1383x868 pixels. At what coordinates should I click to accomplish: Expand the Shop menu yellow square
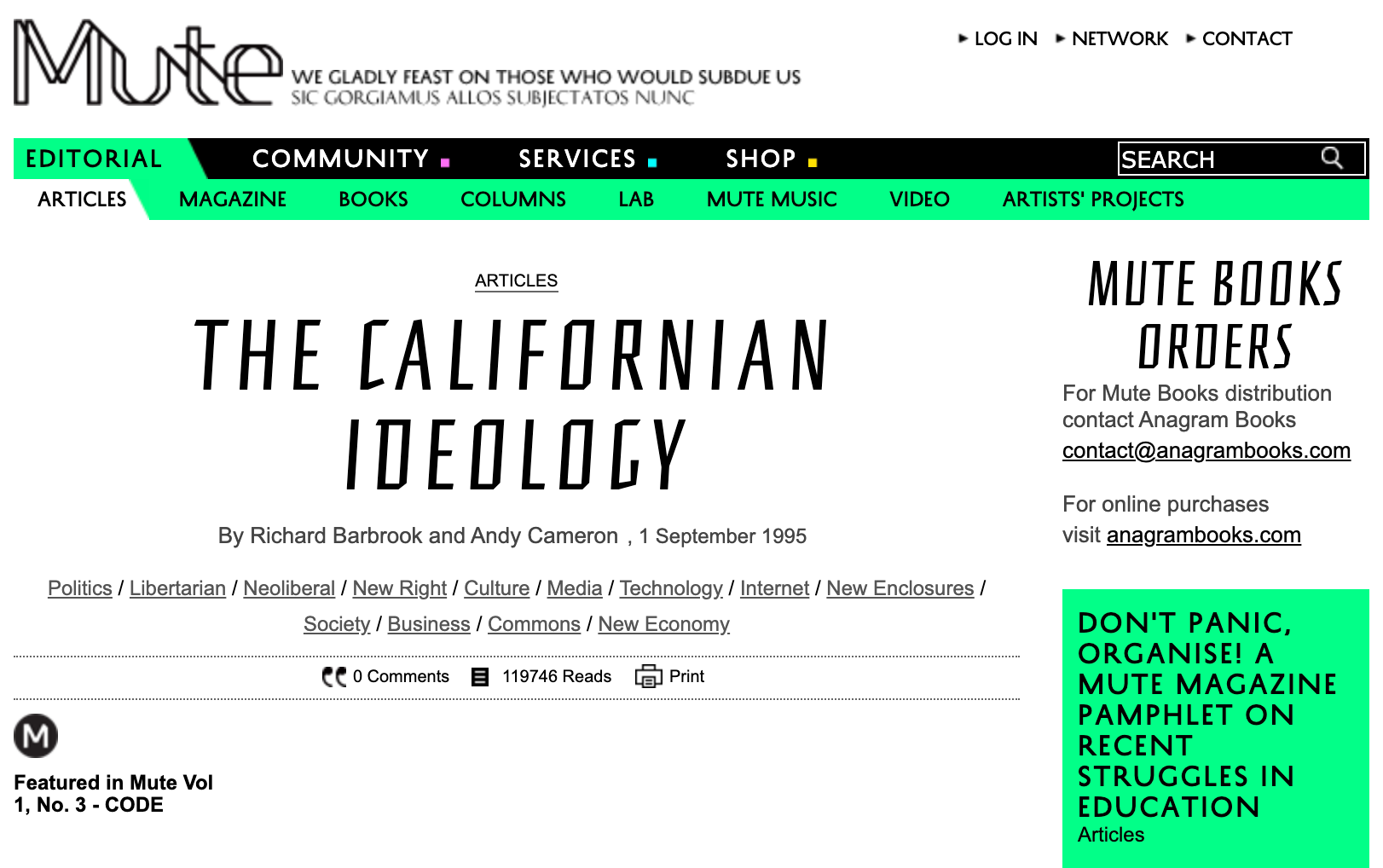click(x=813, y=162)
